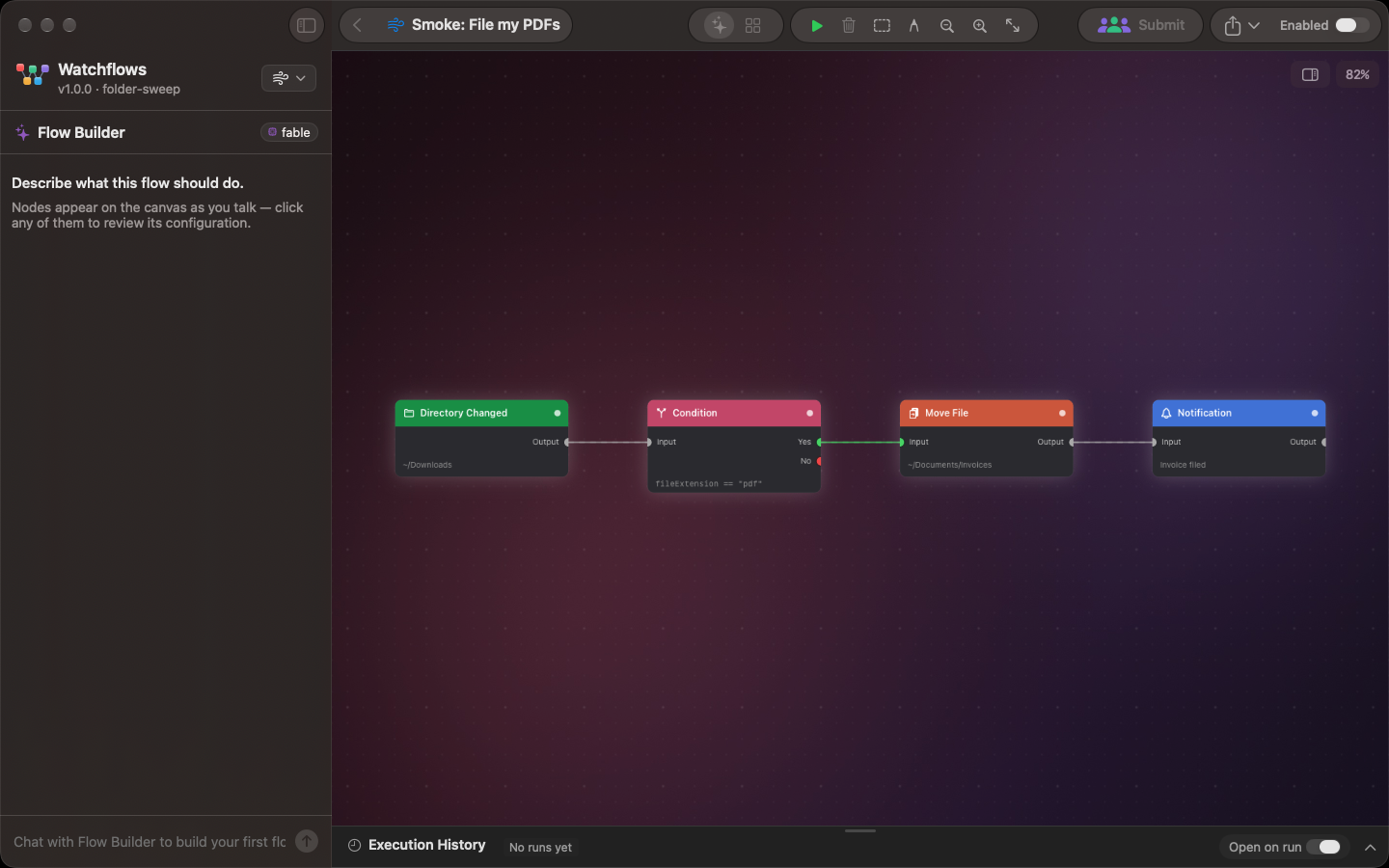Click the ~/Downloads path text
1389x868 pixels.
[427, 465]
